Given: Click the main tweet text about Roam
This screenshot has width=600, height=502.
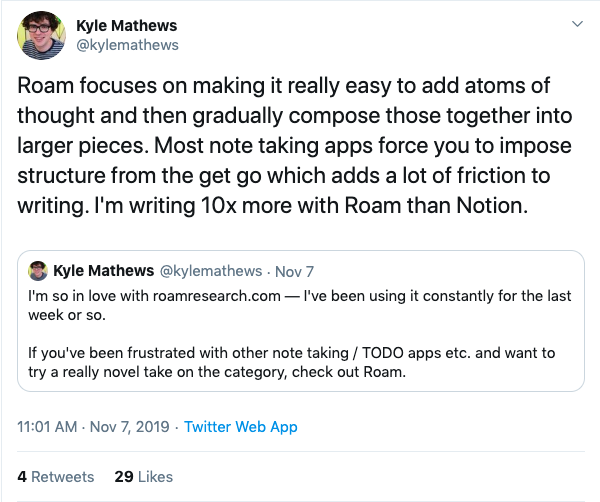Looking at the screenshot, I should (x=295, y=145).
